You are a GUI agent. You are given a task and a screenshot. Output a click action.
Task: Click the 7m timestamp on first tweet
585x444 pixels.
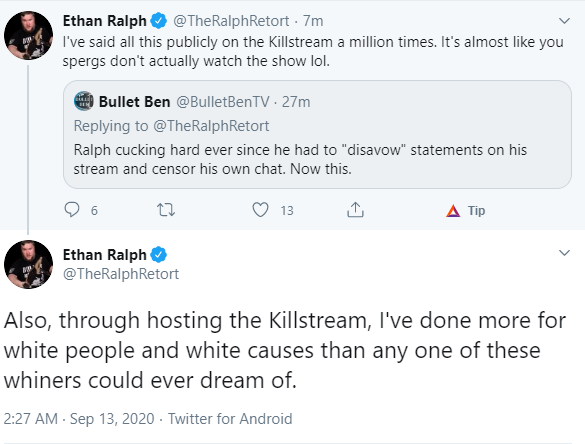pyautogui.click(x=313, y=21)
